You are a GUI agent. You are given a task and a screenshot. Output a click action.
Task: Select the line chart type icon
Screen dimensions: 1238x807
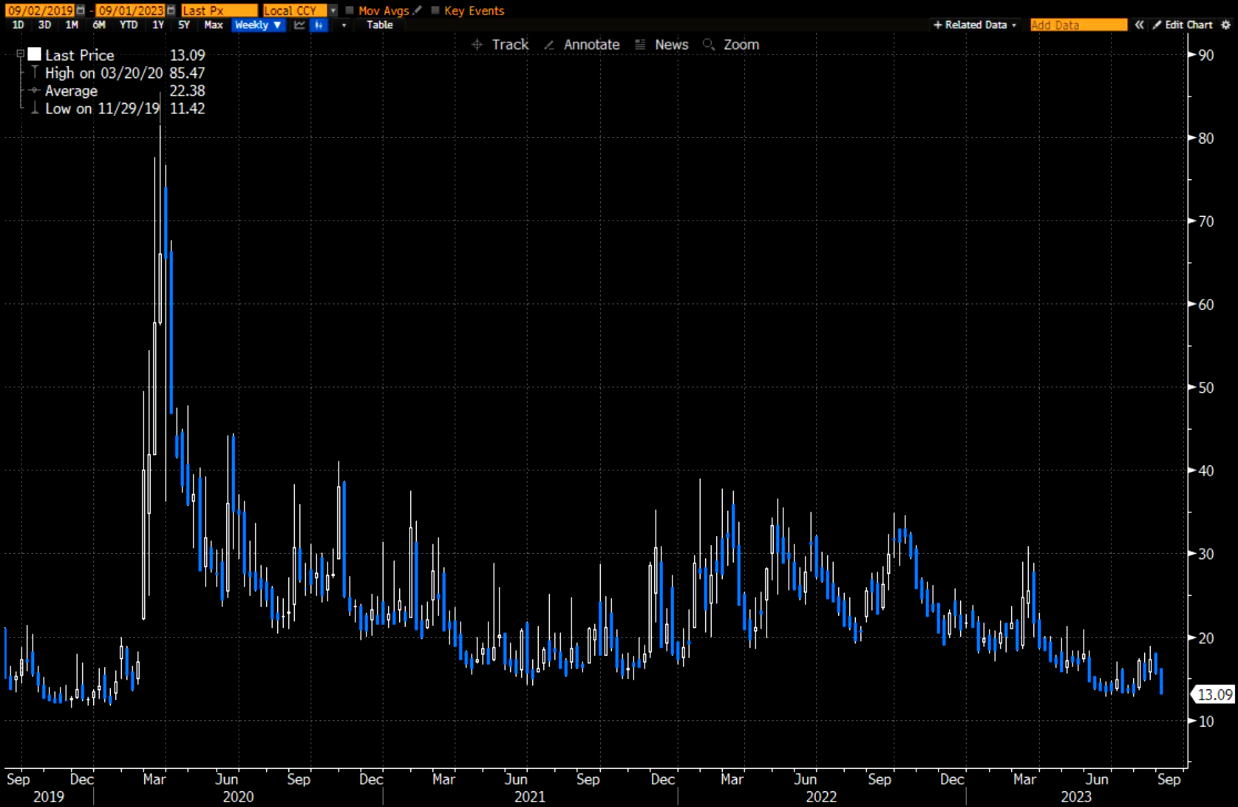click(299, 25)
